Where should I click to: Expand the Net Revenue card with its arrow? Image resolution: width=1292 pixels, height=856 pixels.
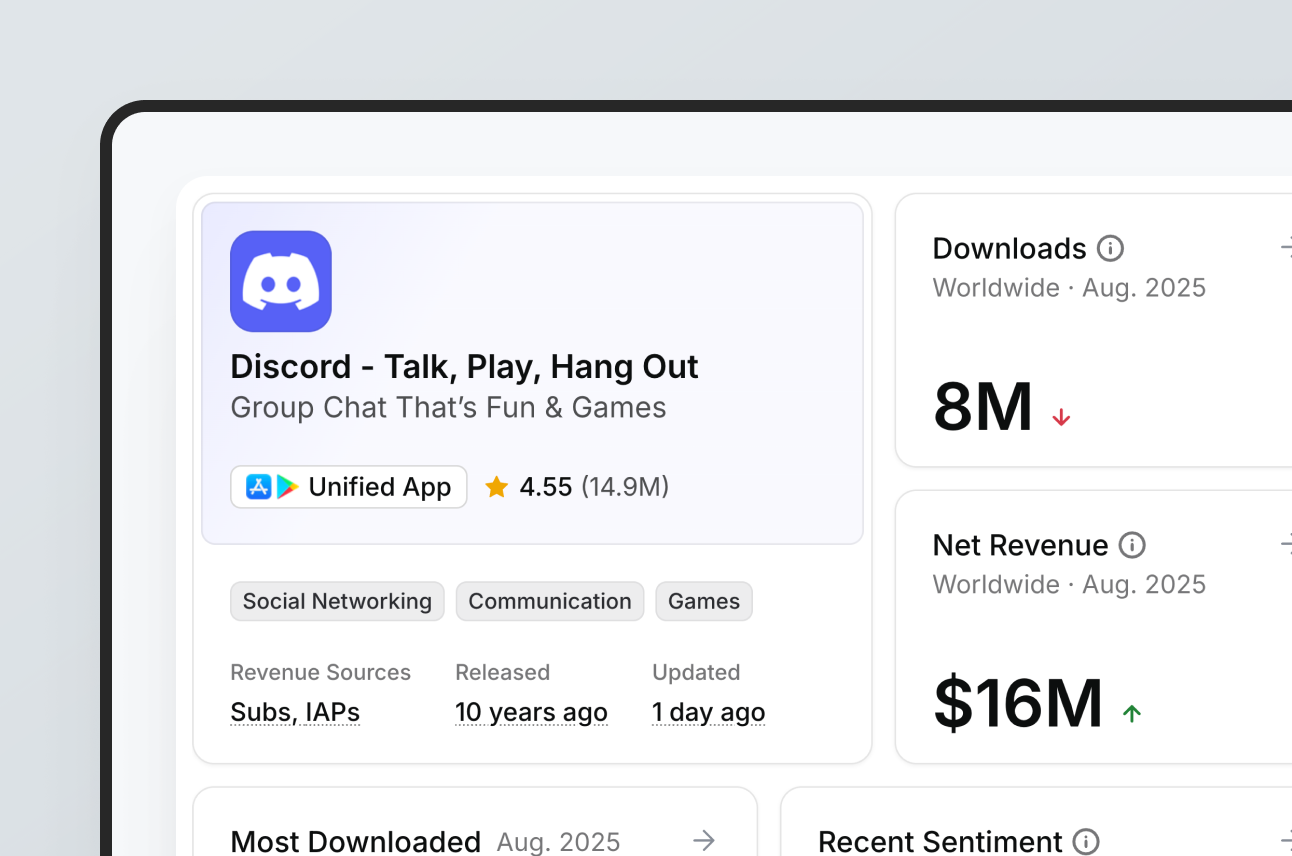pos(1286,545)
